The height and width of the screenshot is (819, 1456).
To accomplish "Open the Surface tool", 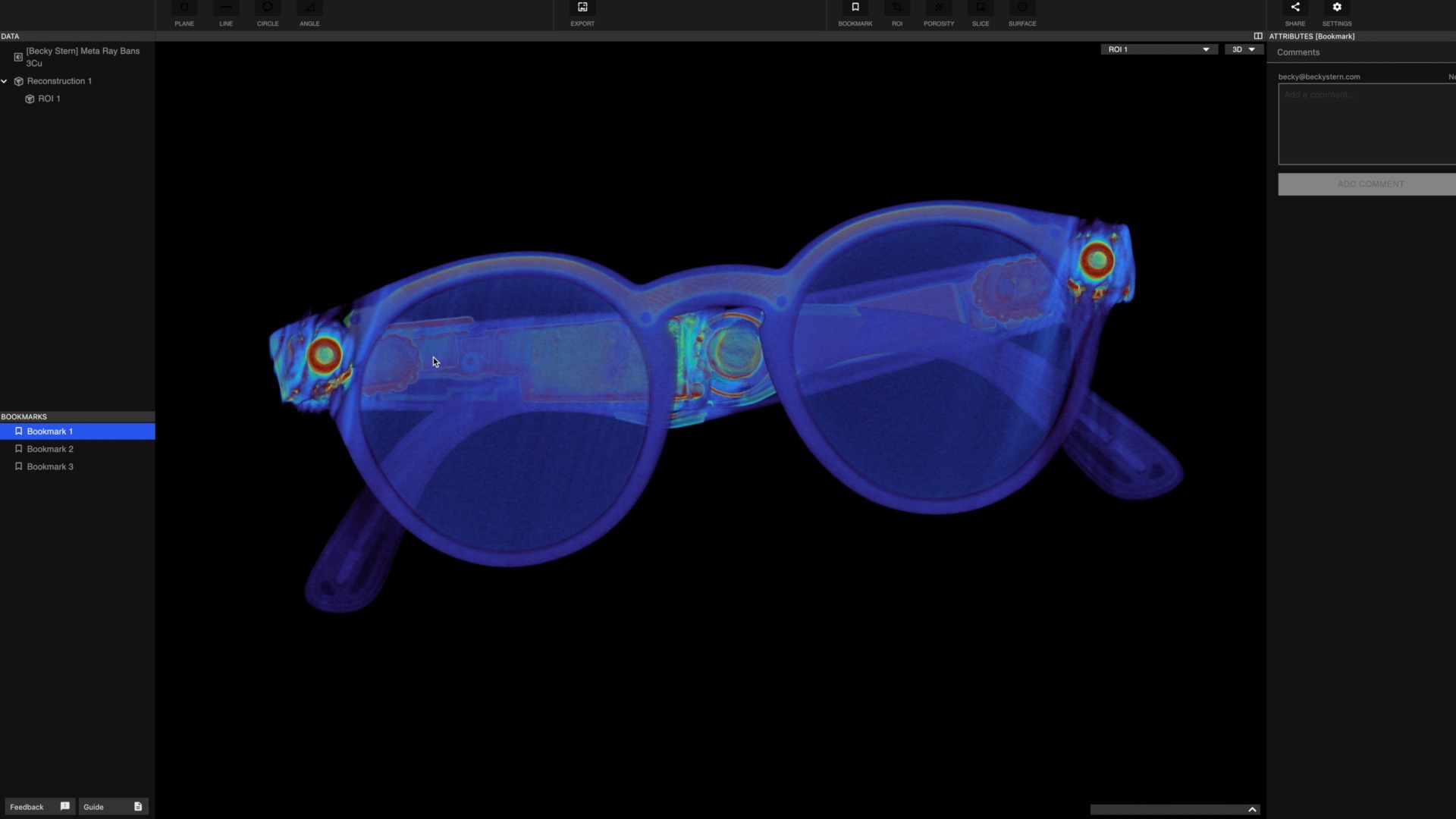I will pos(1022,9).
